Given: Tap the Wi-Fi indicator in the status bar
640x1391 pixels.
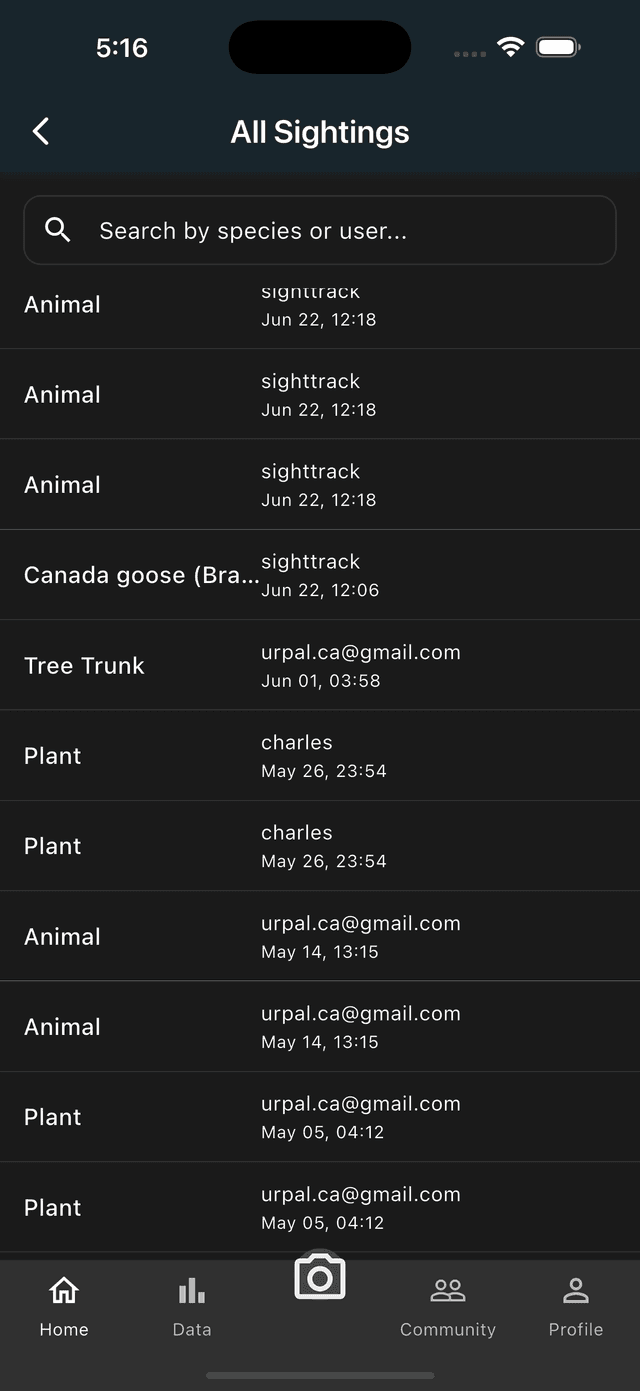Looking at the screenshot, I should pyautogui.click(x=511, y=46).
